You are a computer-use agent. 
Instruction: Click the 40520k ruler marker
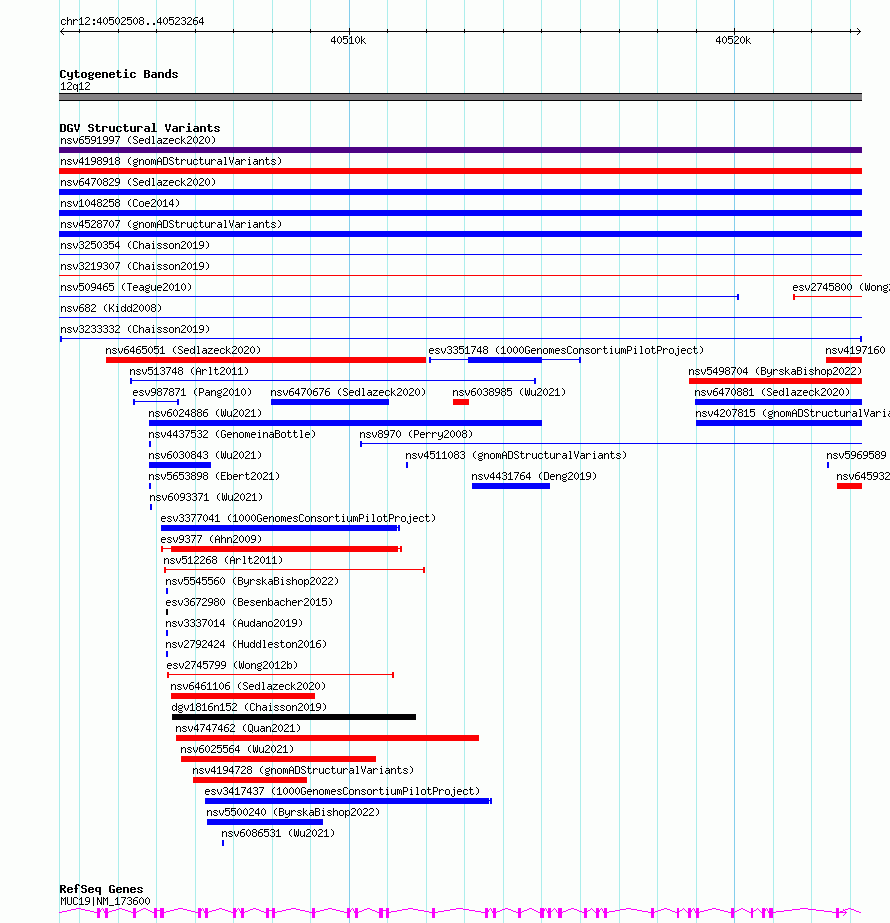[x=733, y=41]
